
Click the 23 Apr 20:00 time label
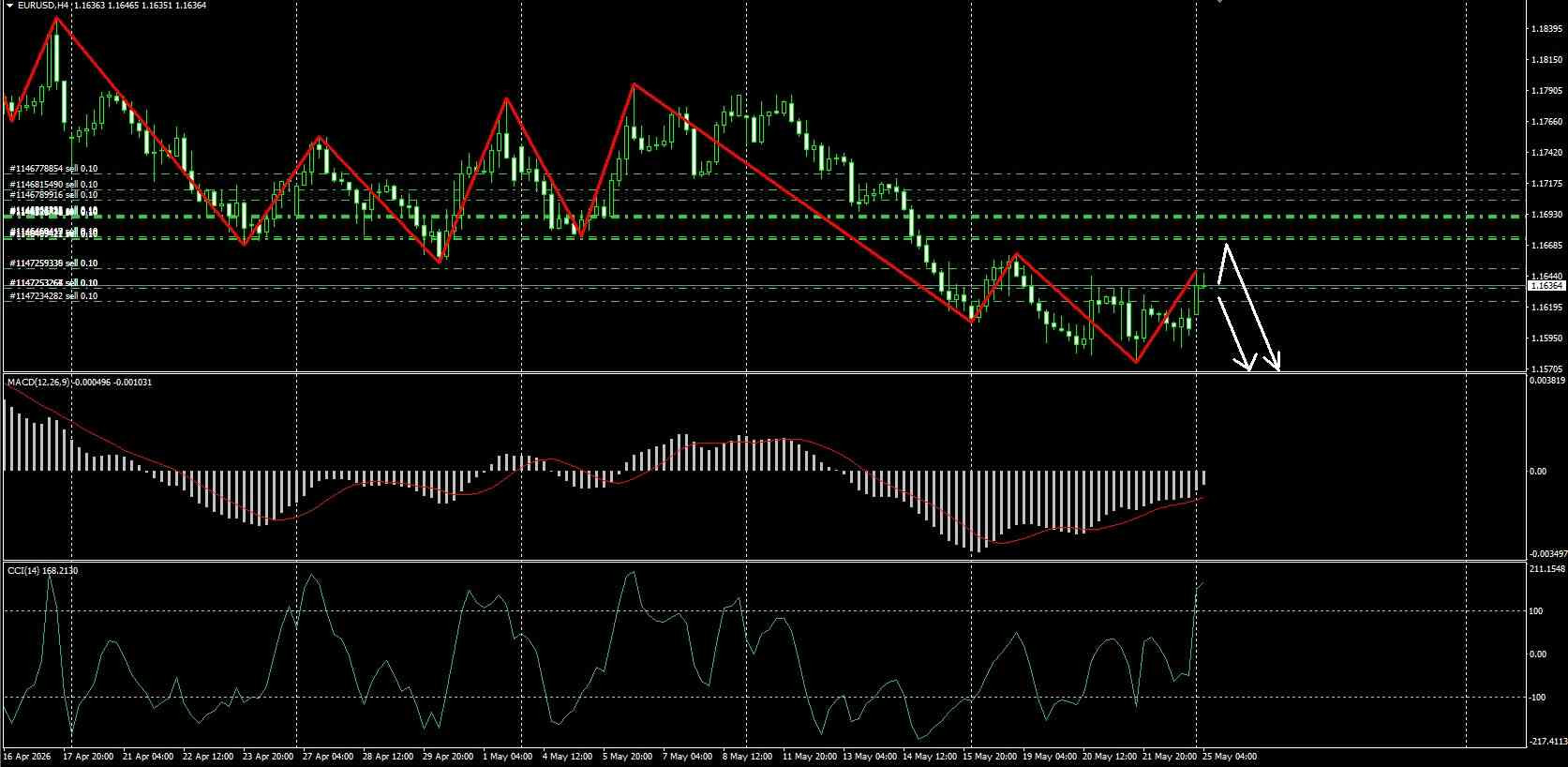tap(268, 756)
